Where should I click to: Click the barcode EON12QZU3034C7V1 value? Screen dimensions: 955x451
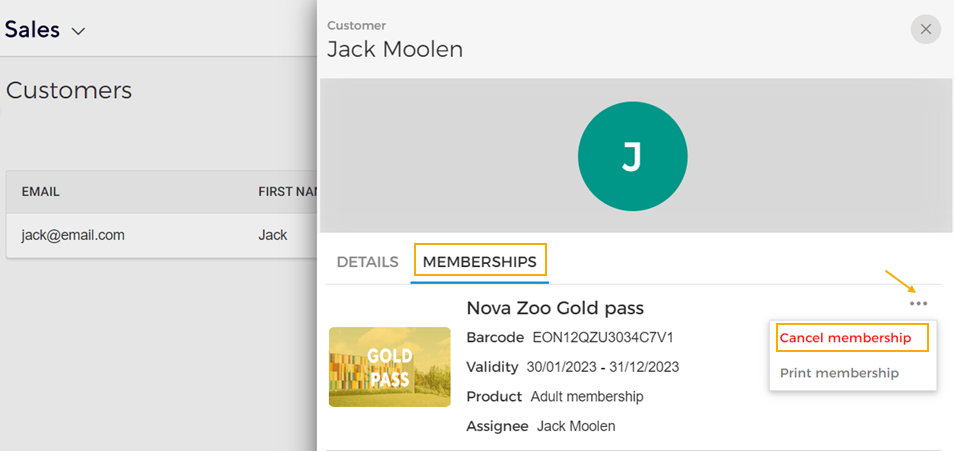click(603, 337)
